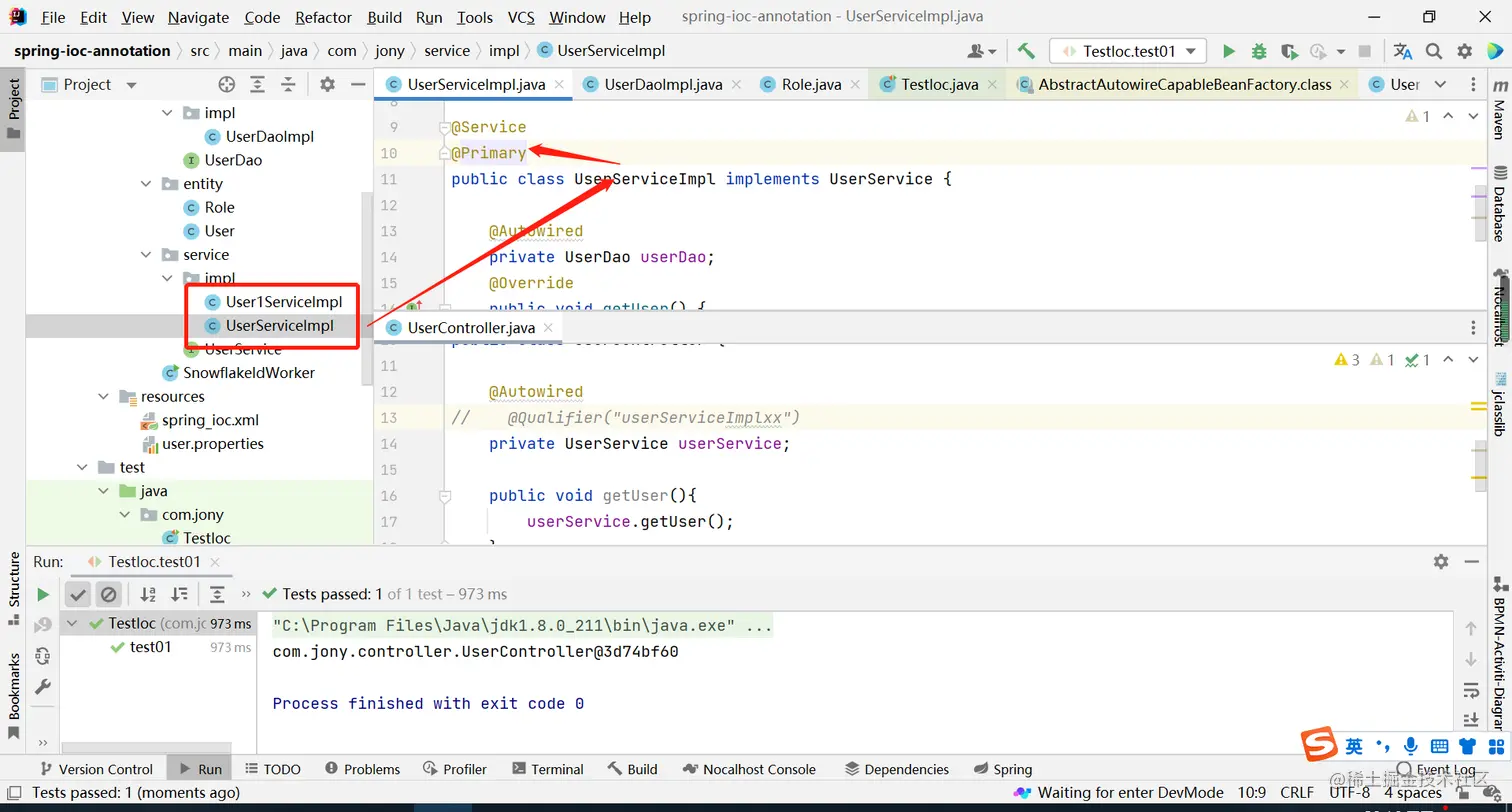Screen dimensions: 1512x812
Task: Open the Spring tool window
Action: coord(1002,769)
